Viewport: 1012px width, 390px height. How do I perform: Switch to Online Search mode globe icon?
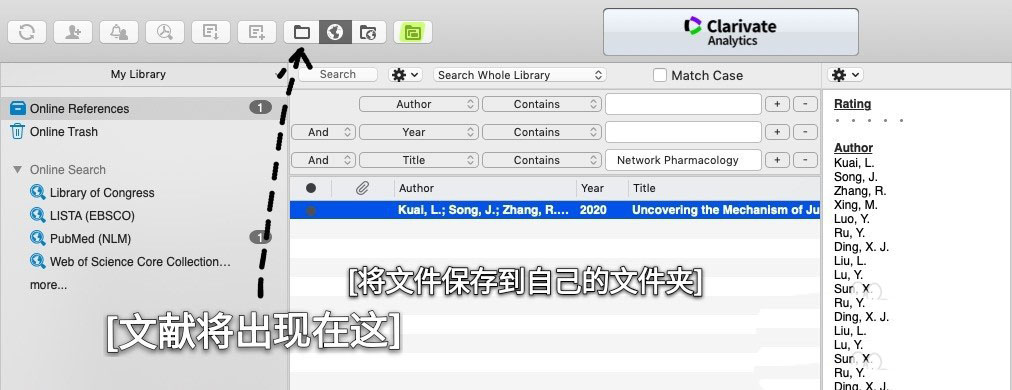[x=335, y=32]
